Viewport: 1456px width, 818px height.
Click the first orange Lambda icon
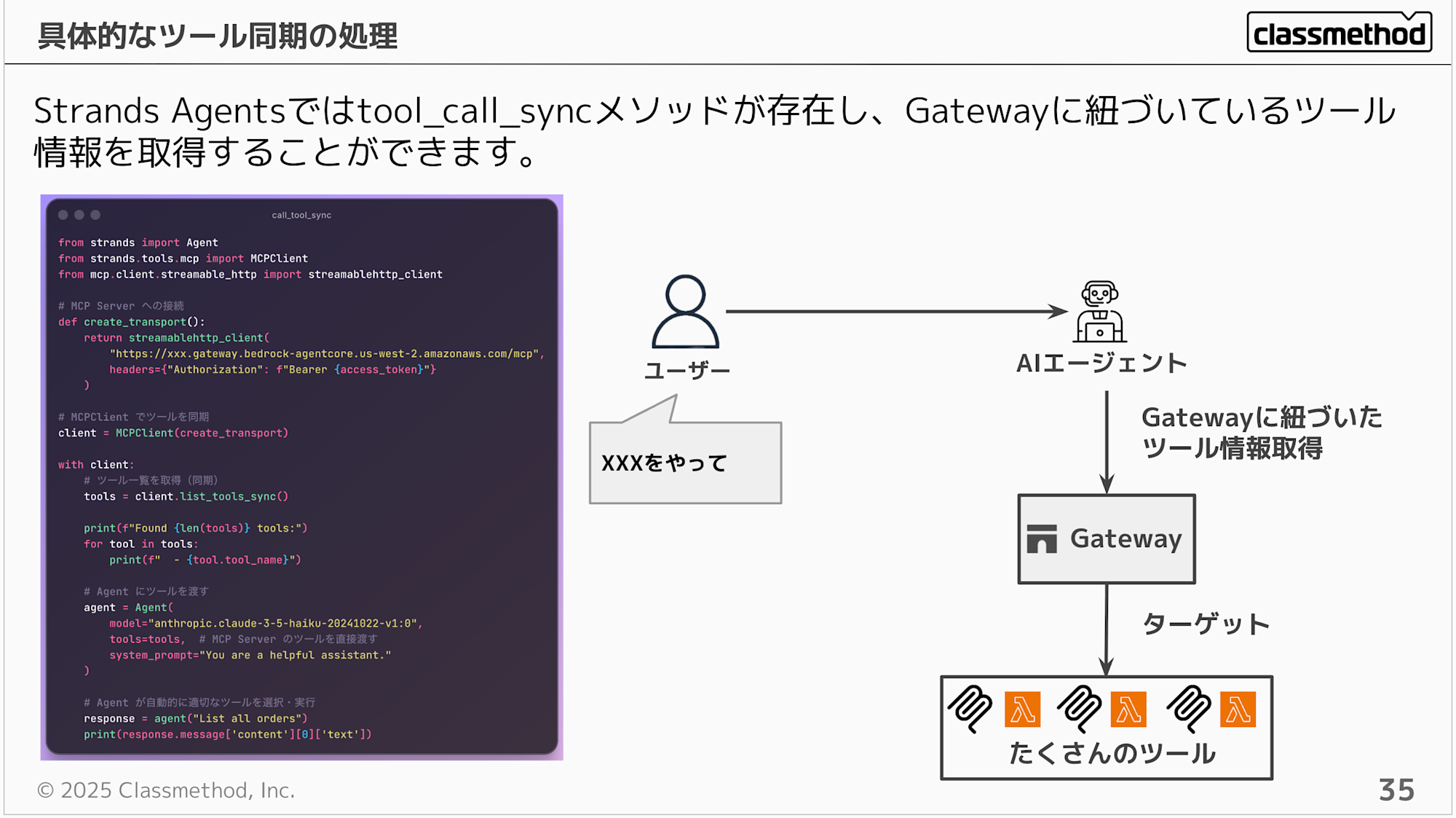coord(1022,709)
